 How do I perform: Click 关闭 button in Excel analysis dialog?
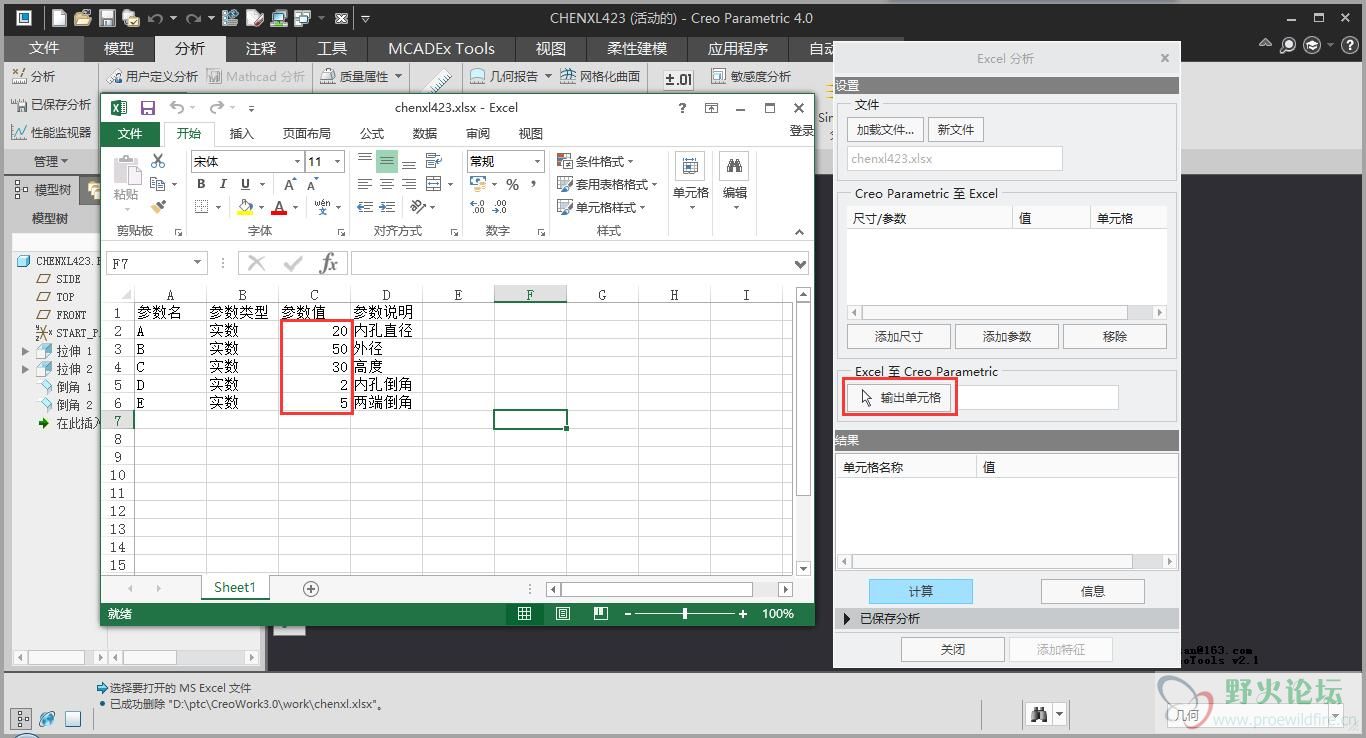[x=953, y=650]
